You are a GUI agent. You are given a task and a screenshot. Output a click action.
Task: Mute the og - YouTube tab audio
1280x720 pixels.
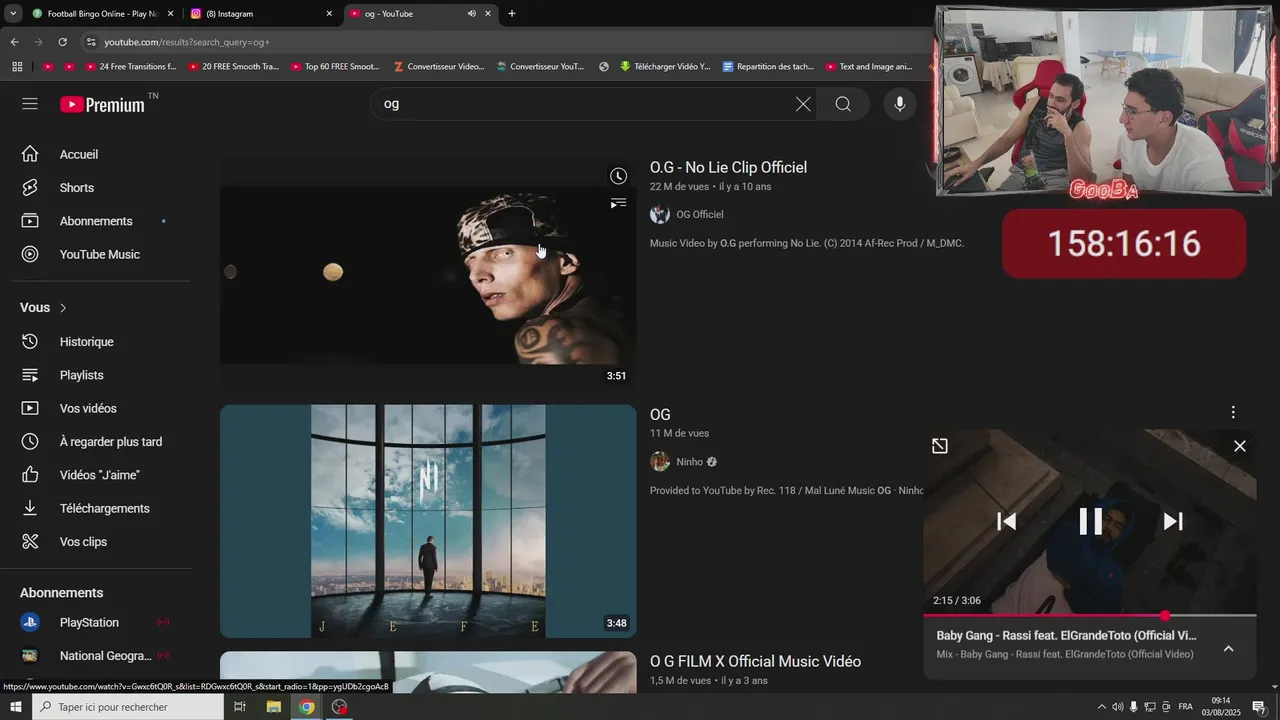(x=471, y=14)
